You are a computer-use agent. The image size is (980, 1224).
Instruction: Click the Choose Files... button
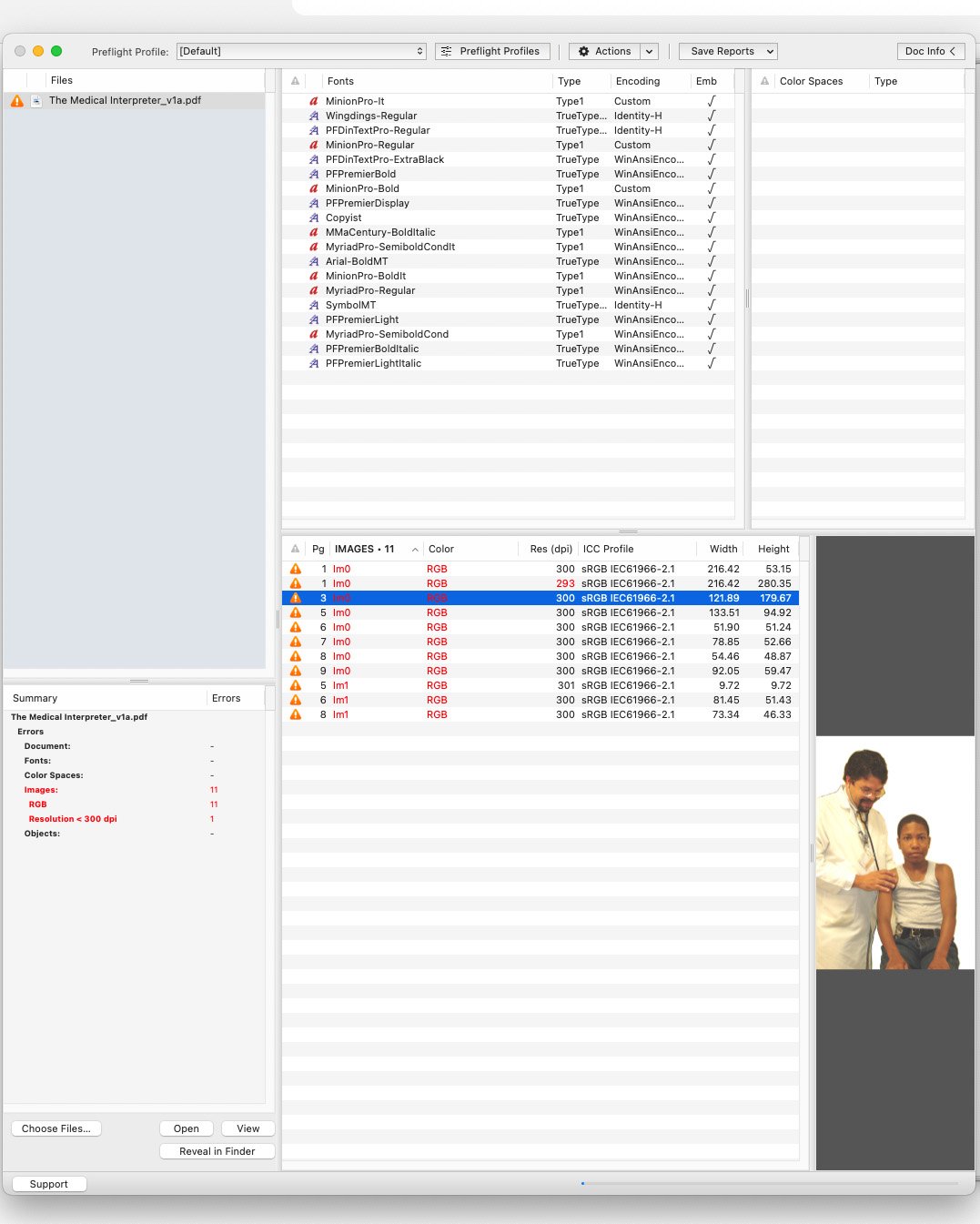pos(56,1128)
